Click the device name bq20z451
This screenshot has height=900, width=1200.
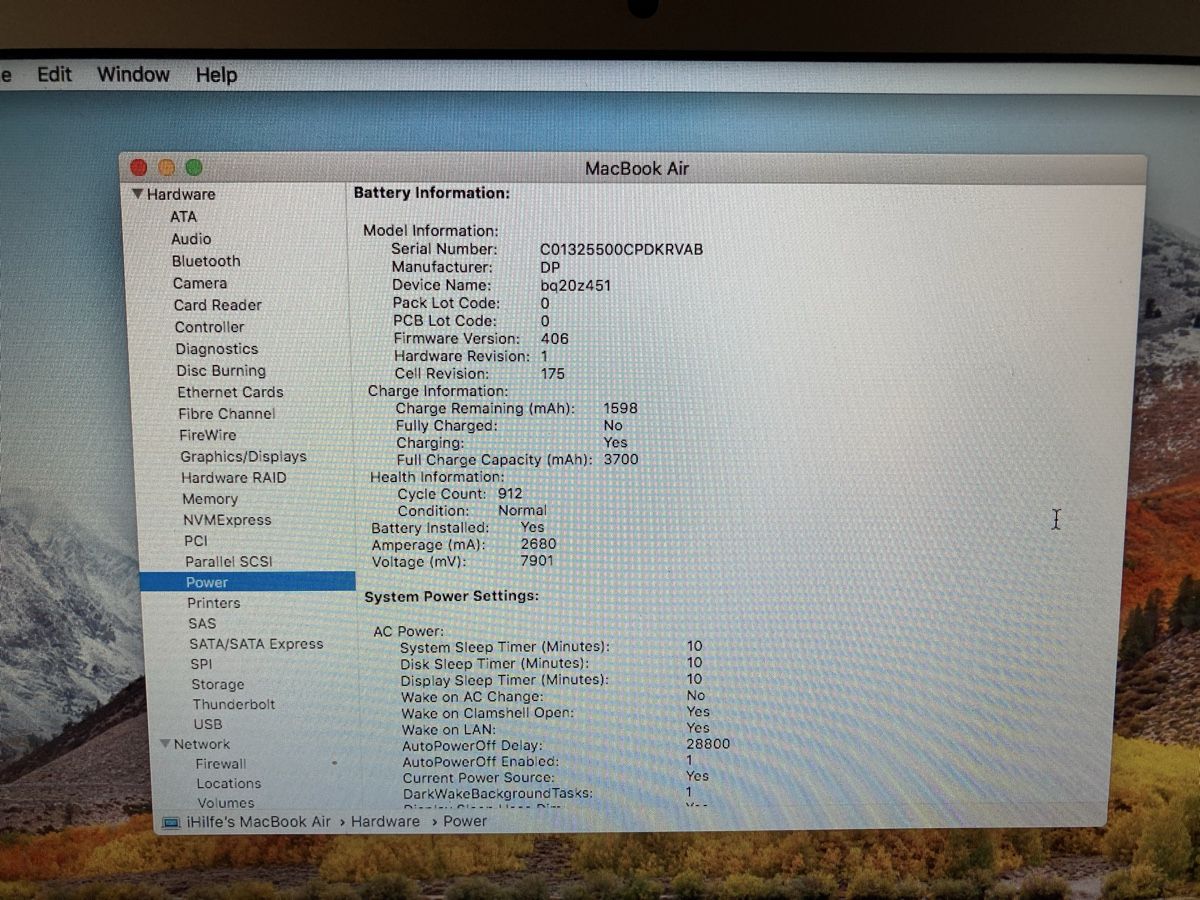(x=575, y=285)
